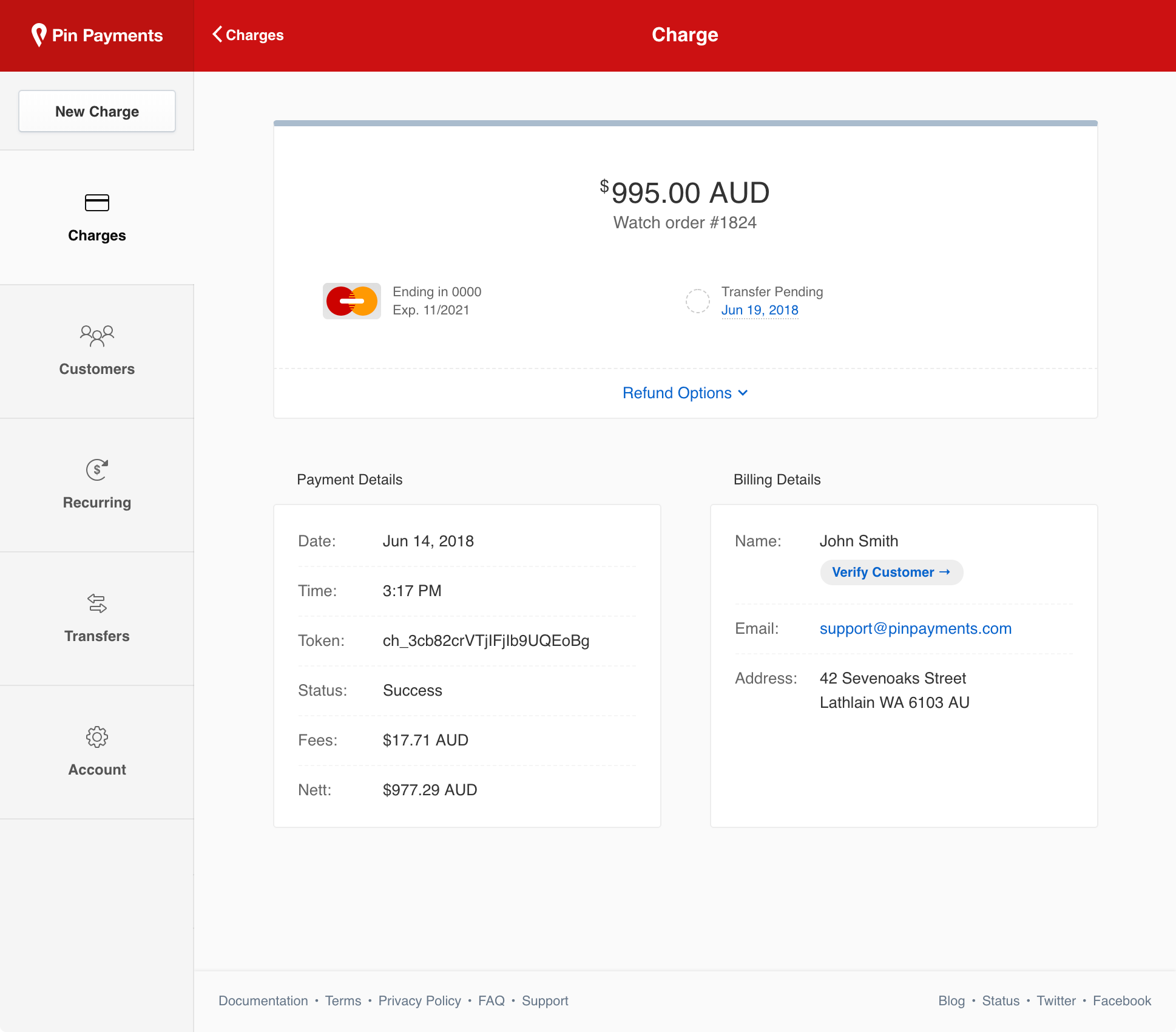Open the Facebook footer link
The height and width of the screenshot is (1032, 1176).
(x=1122, y=1000)
